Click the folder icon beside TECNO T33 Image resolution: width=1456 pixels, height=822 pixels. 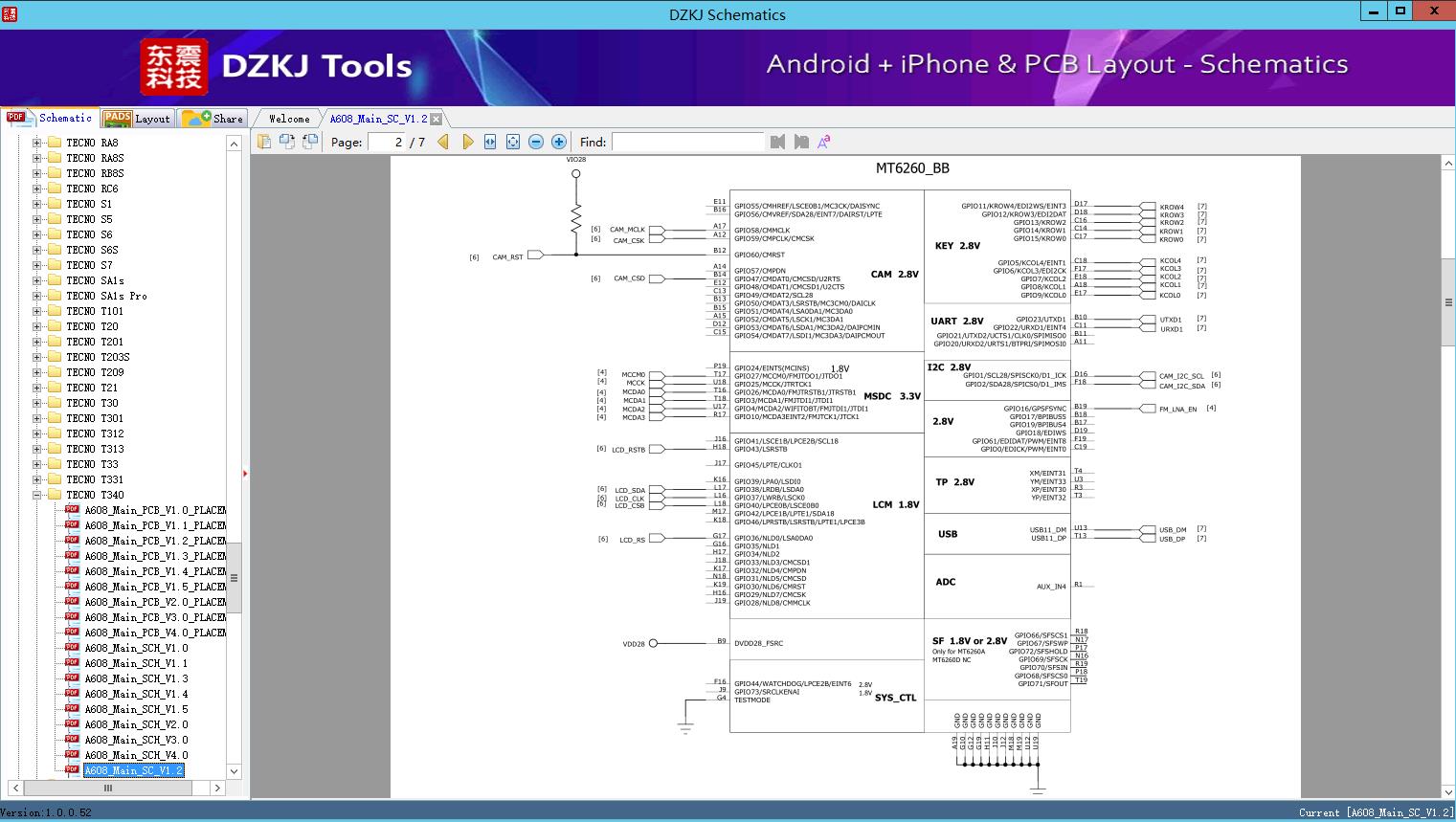pos(55,464)
